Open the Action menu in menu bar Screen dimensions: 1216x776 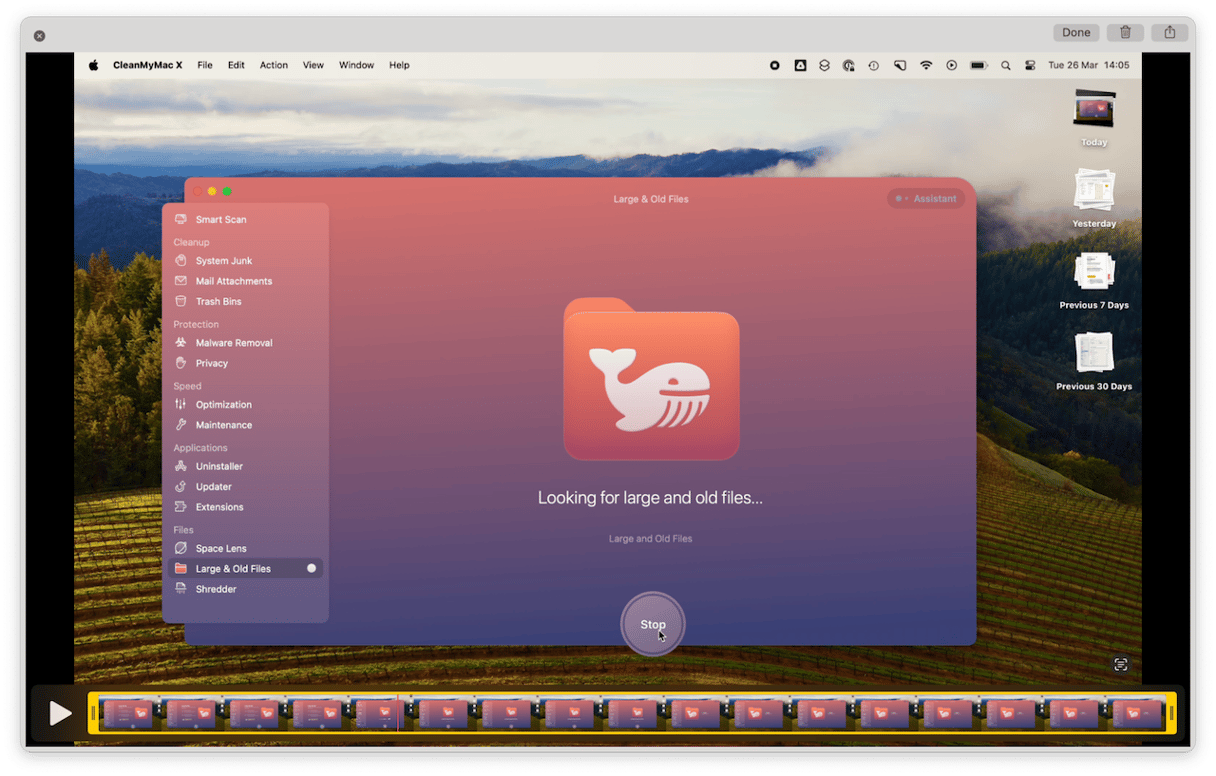273,64
